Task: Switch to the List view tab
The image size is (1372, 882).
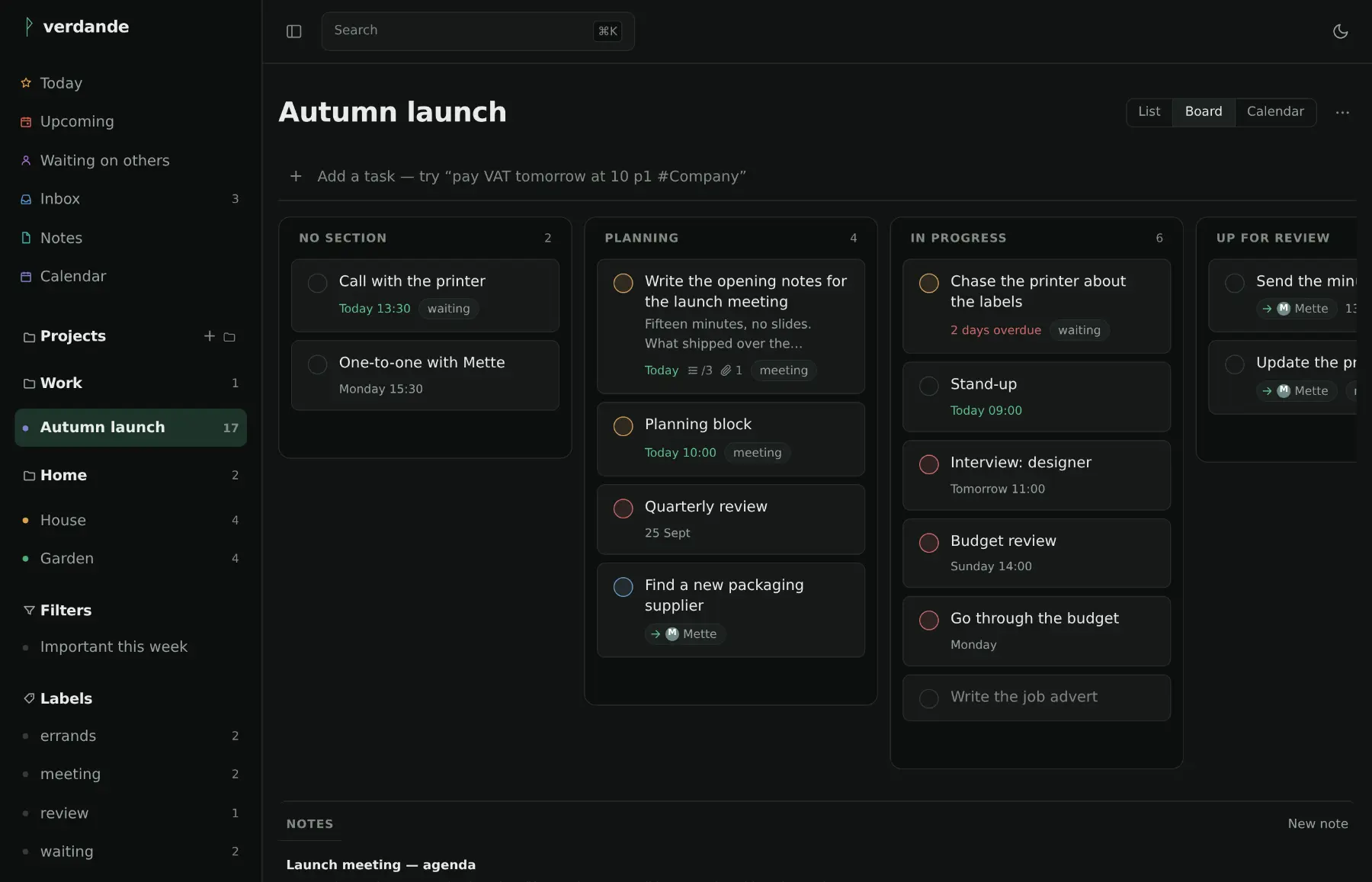Action: (1149, 112)
